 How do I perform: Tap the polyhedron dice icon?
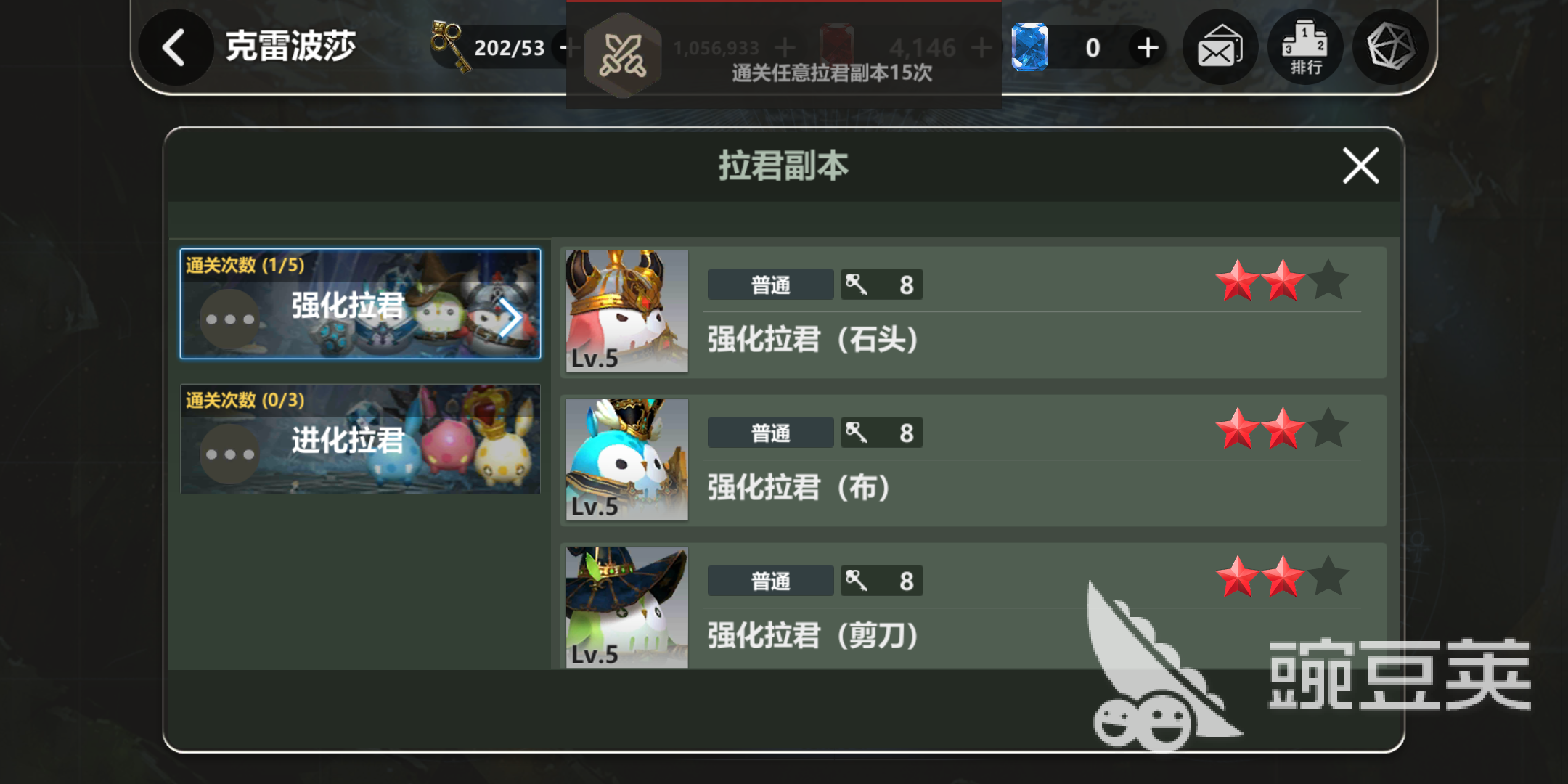tap(1390, 48)
